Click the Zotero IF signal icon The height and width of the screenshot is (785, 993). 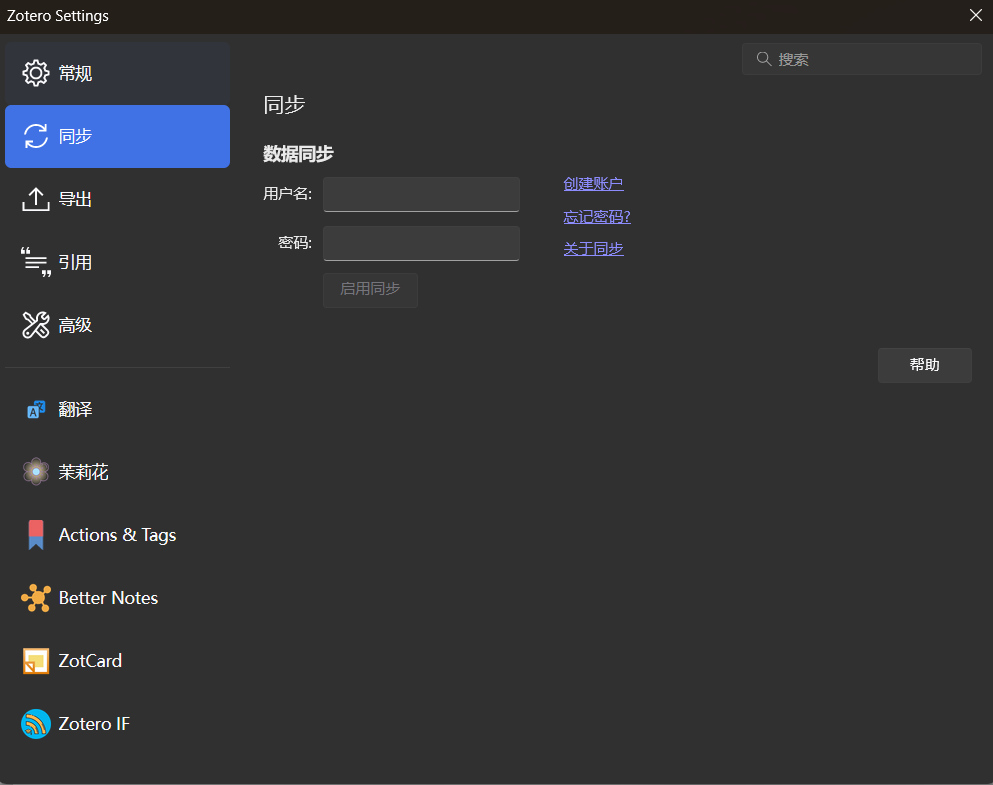point(36,724)
